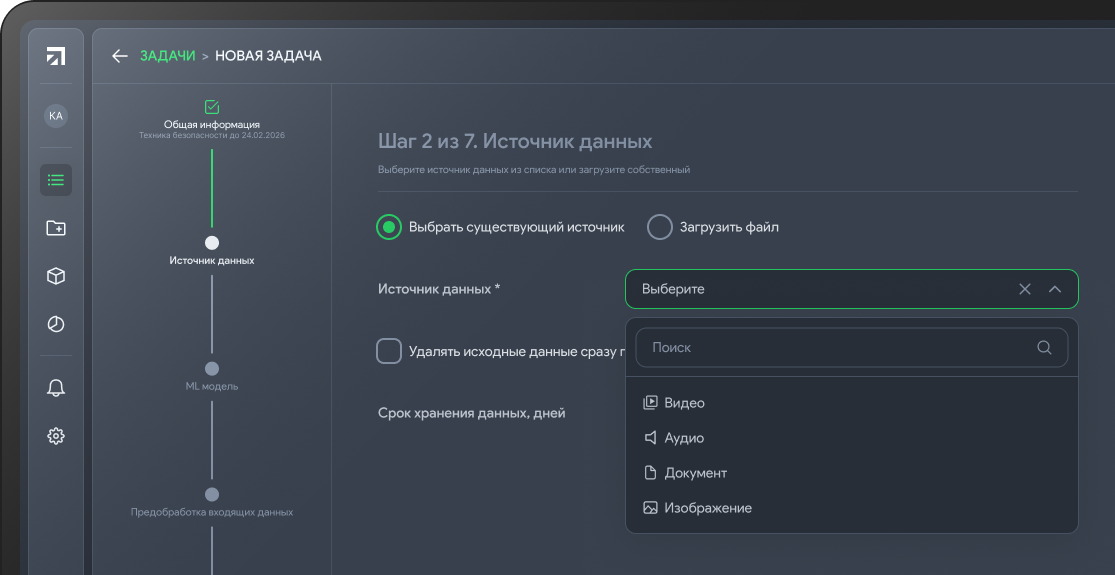
Task: Open notifications bell icon
Action: click(56, 388)
